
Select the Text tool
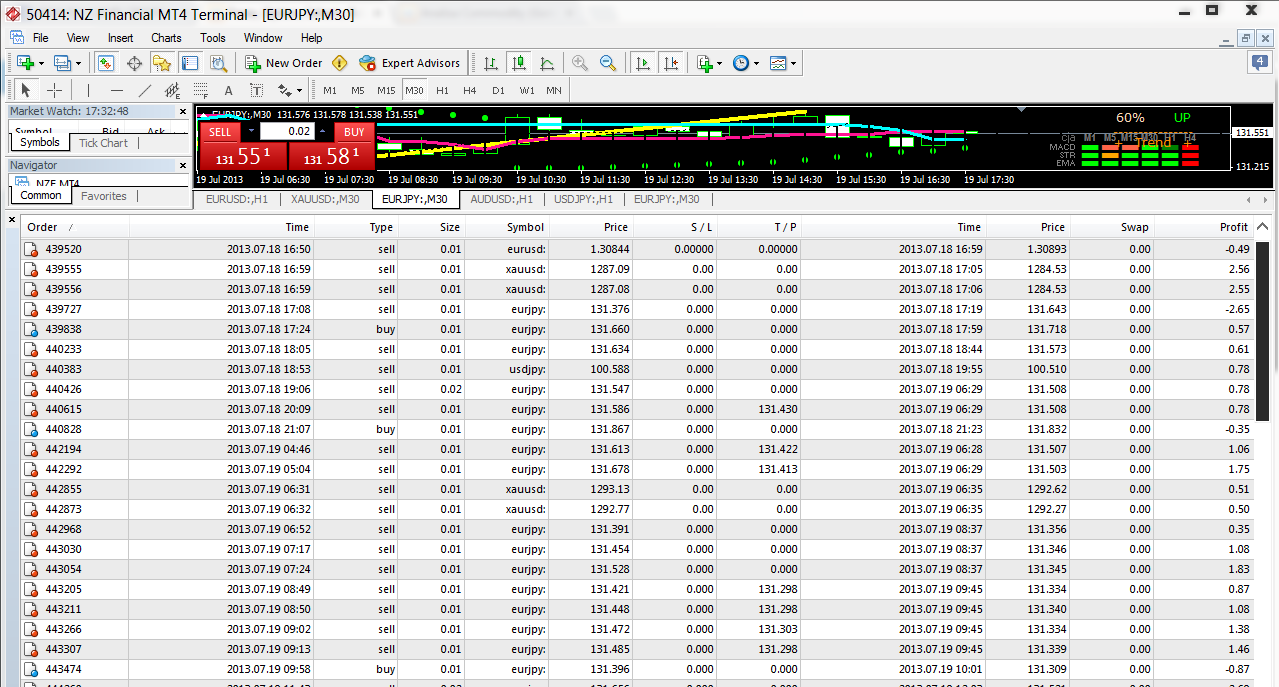click(x=228, y=90)
